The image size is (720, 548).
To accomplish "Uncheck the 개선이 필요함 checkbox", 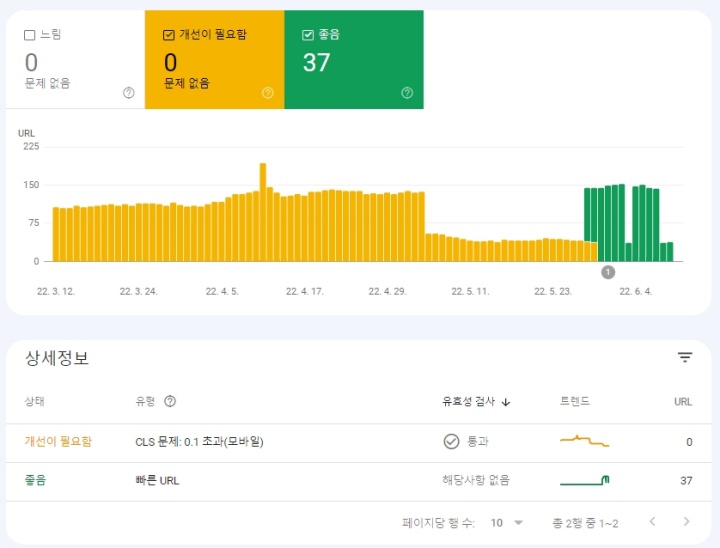I will tap(169, 35).
